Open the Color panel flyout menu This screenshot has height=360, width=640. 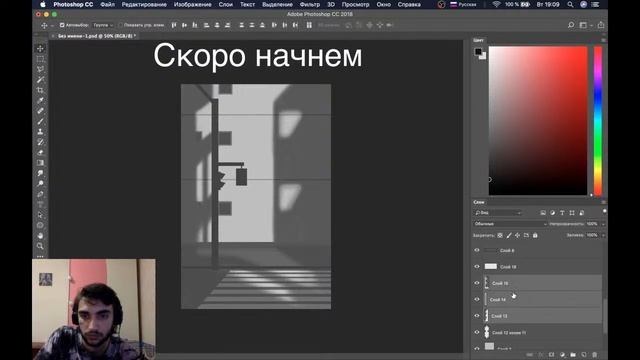603,40
